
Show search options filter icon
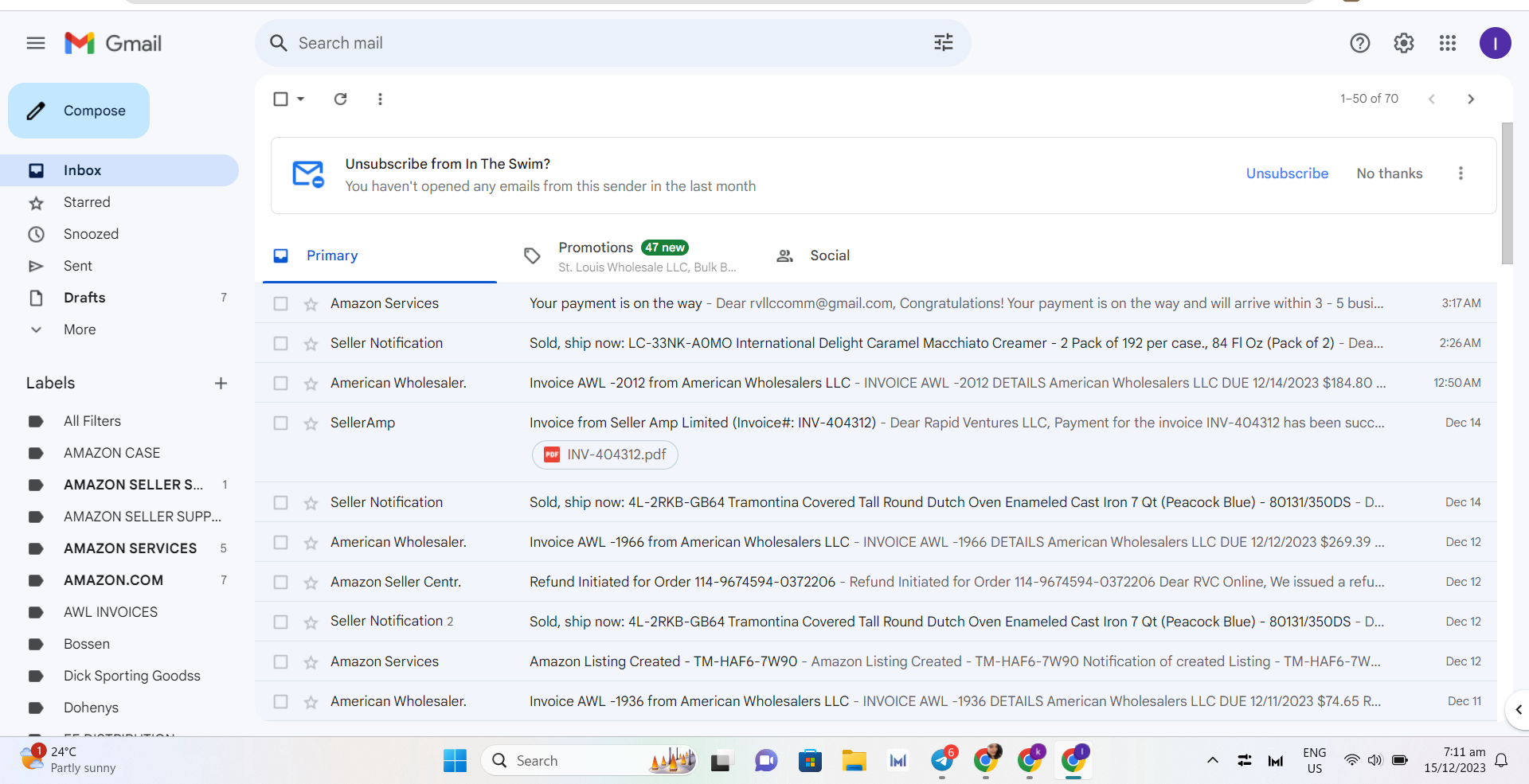(944, 43)
